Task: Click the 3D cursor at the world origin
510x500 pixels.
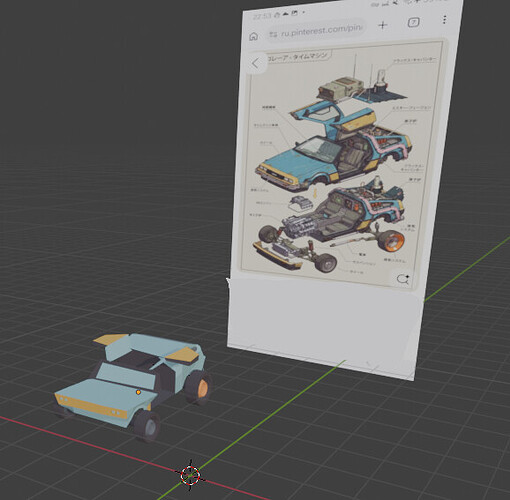Action: (x=191, y=475)
